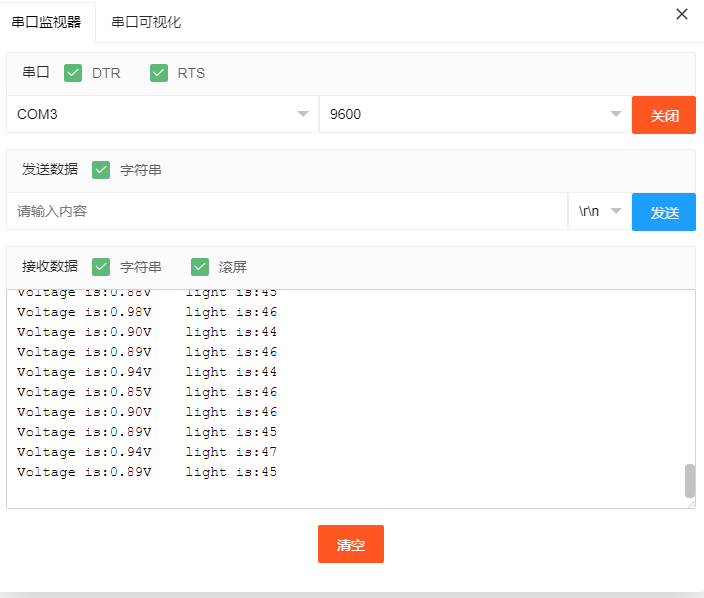Open the \r\n line ending dropdown
Image resolution: width=704 pixels, height=598 pixels.
coord(599,212)
